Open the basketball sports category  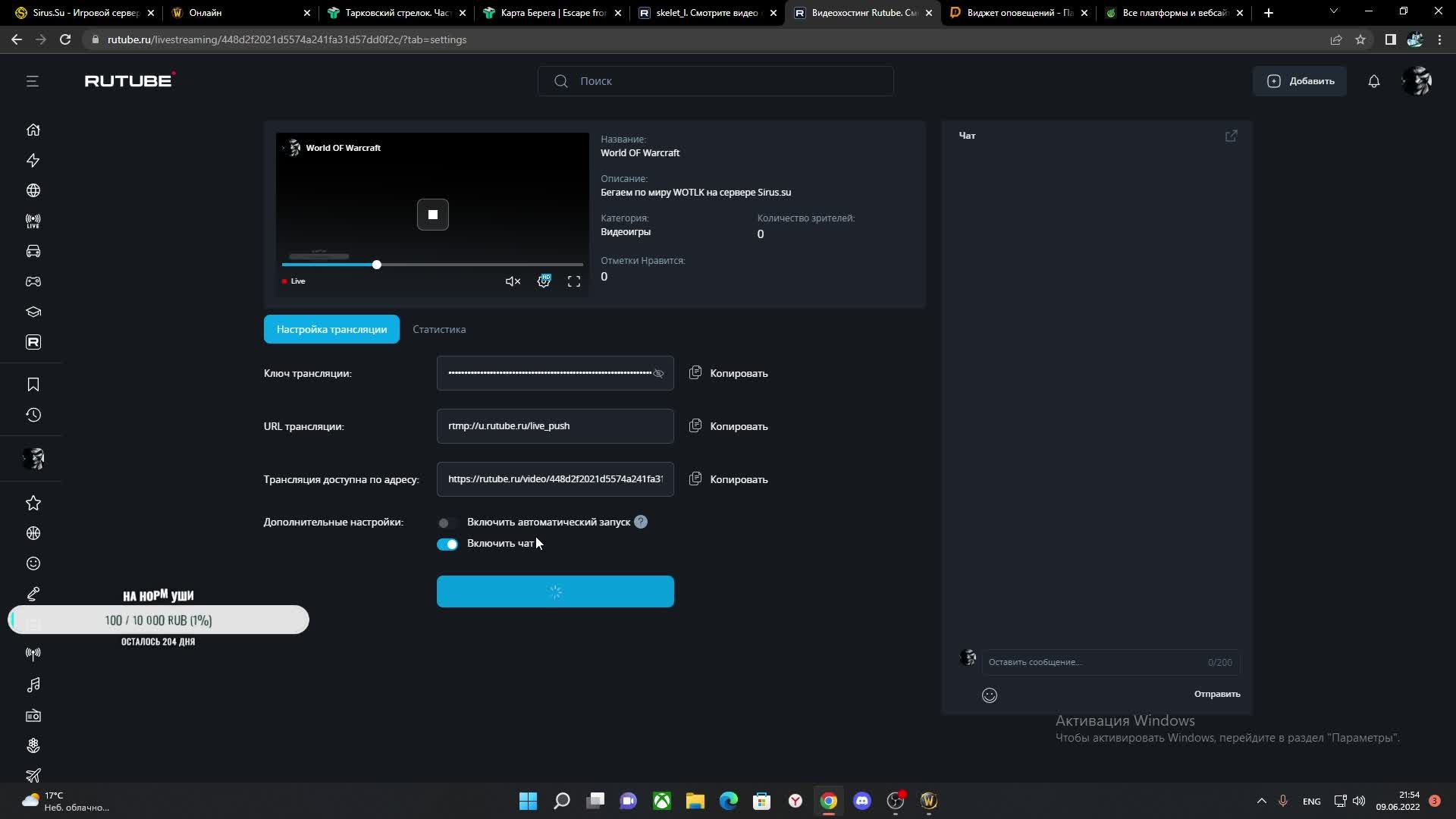(33, 533)
